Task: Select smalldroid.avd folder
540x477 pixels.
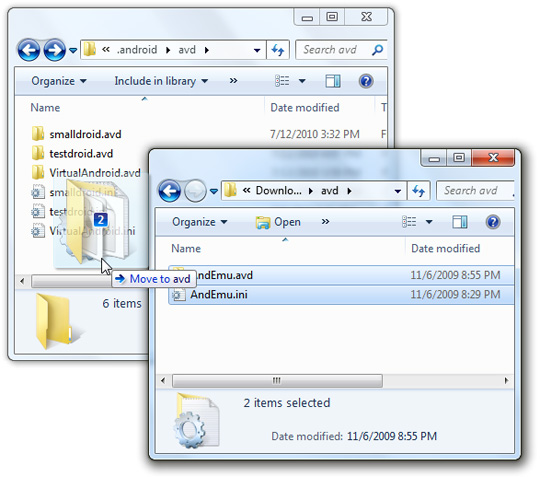Action: 85,134
